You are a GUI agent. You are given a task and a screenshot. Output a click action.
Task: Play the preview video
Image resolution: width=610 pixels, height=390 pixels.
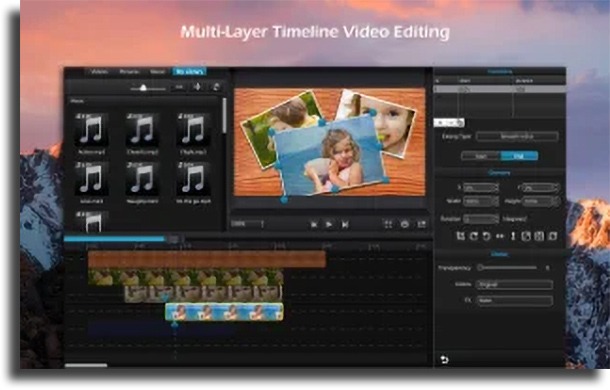[329, 225]
